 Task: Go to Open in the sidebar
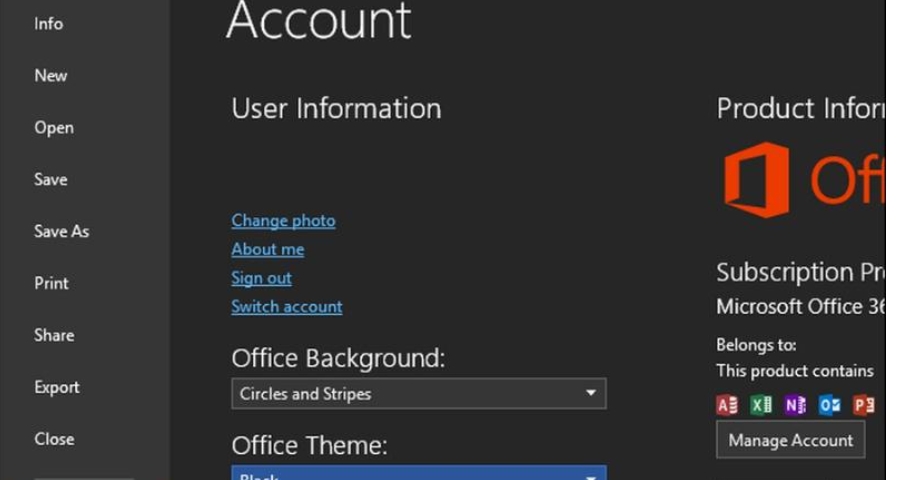coord(54,128)
